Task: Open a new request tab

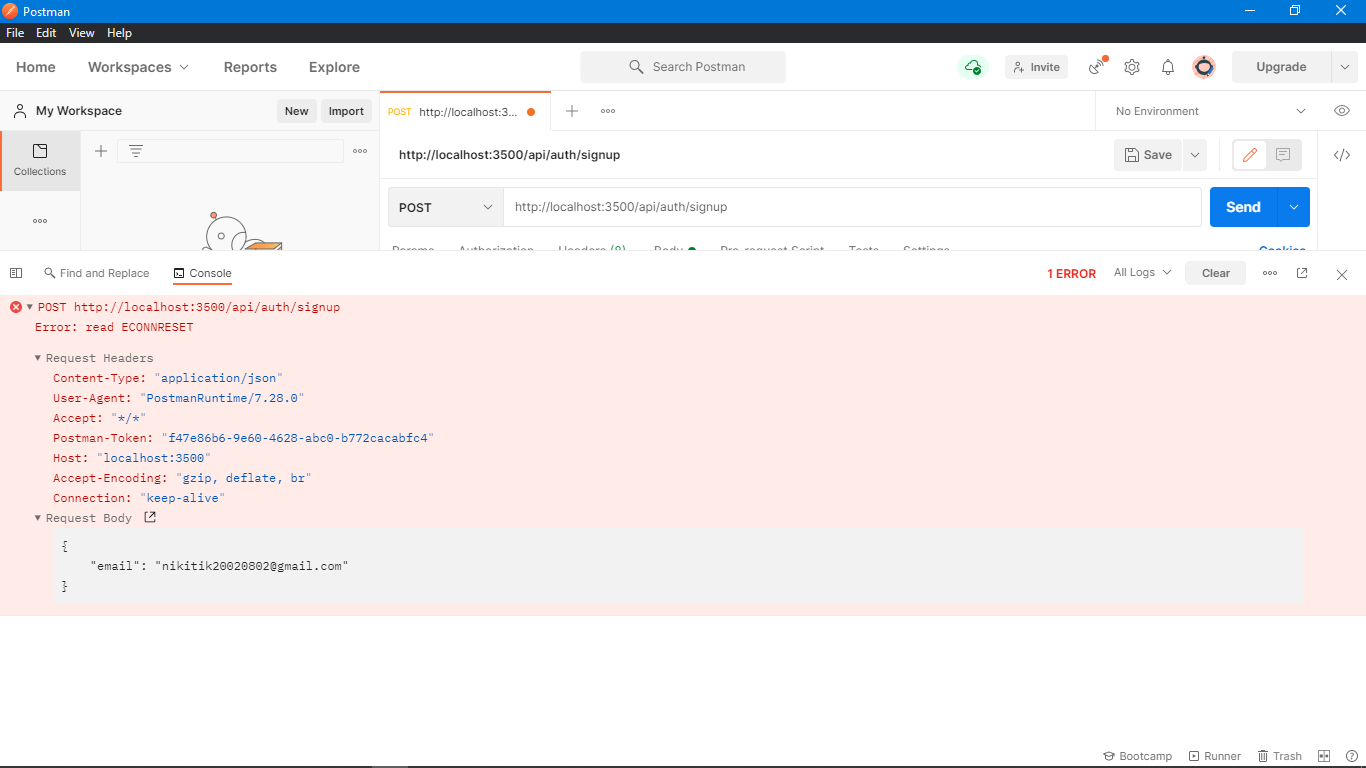Action: pyautogui.click(x=572, y=111)
